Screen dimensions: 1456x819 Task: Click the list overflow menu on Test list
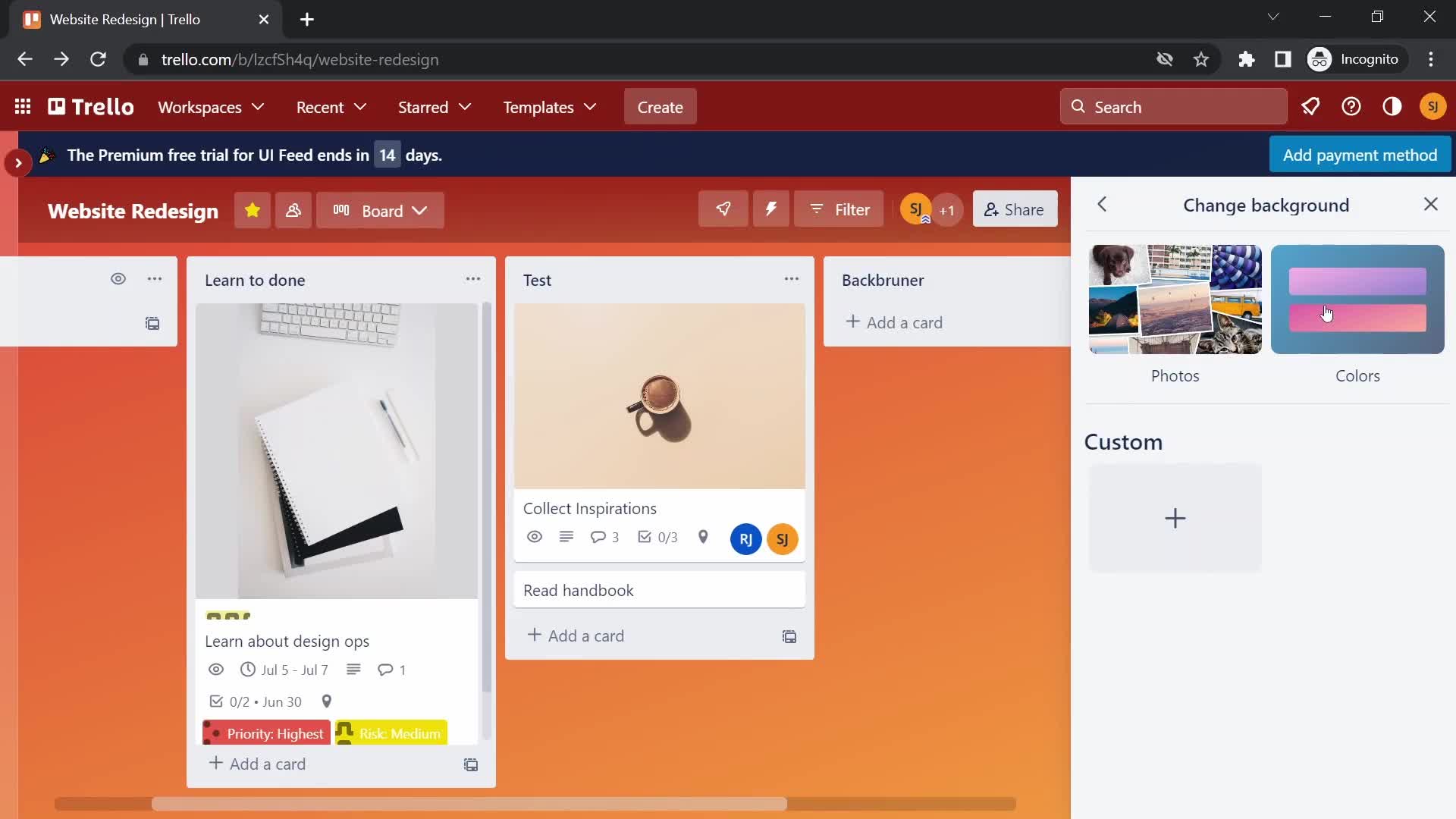[791, 279]
